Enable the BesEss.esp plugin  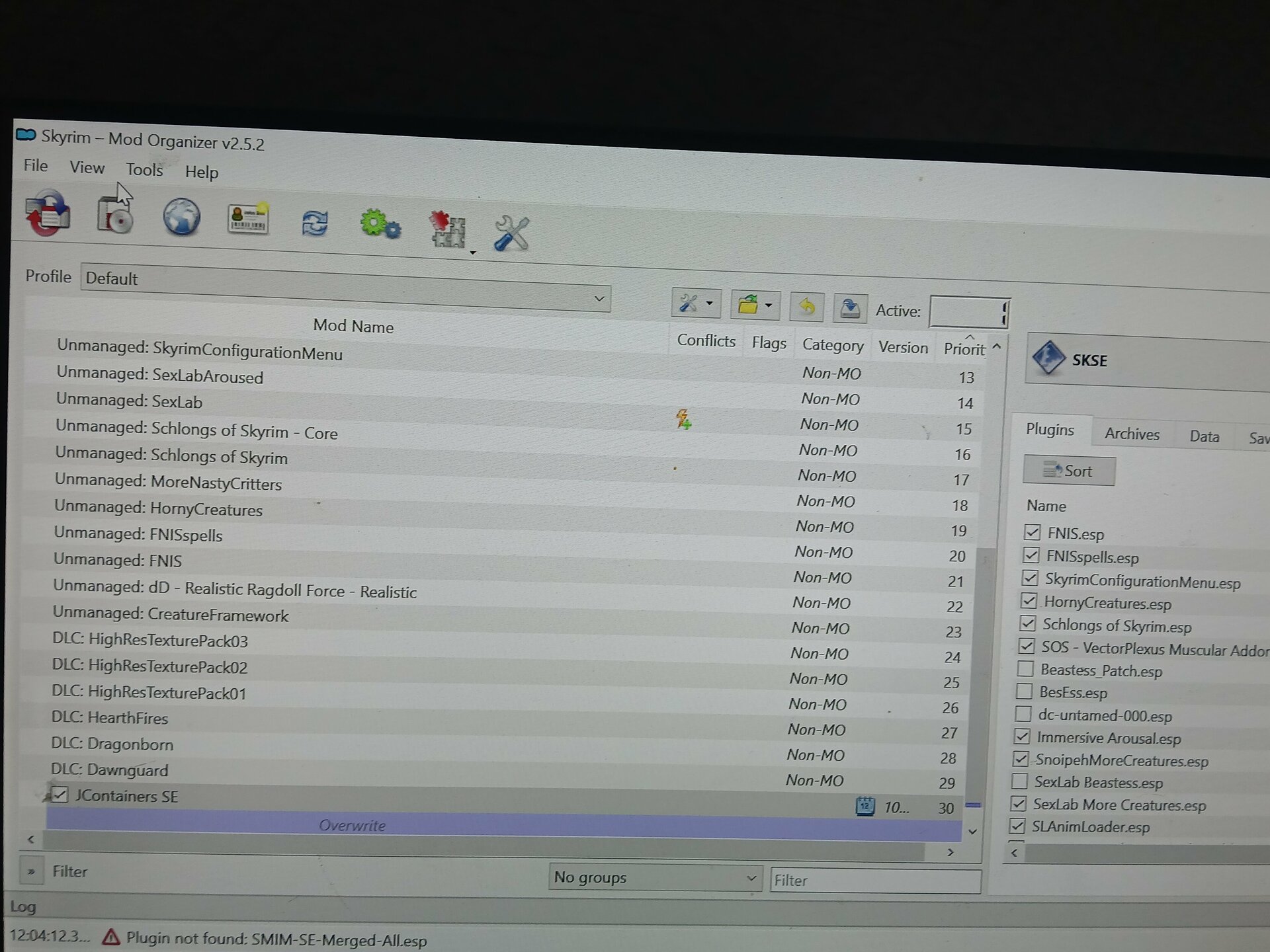(1024, 691)
